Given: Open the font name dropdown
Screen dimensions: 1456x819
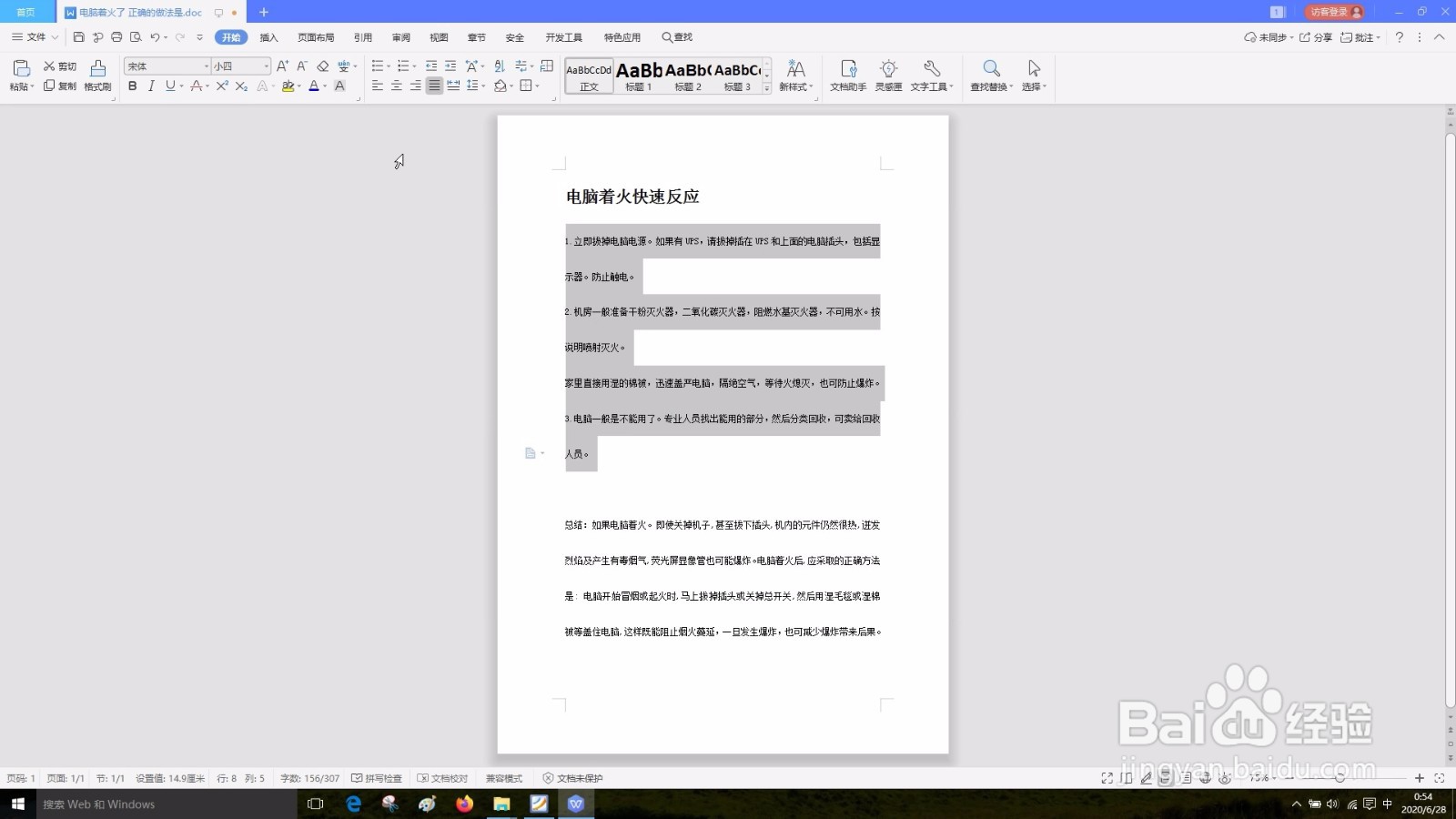Looking at the screenshot, I should tap(207, 66).
